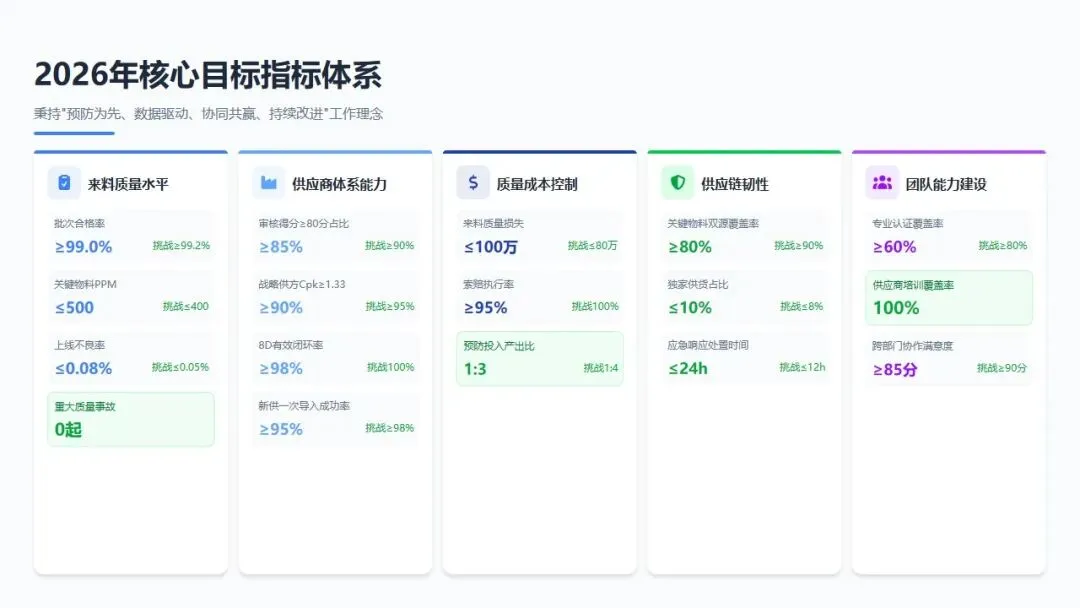
Task: Select the ≥80% target value
Action: tap(690, 247)
